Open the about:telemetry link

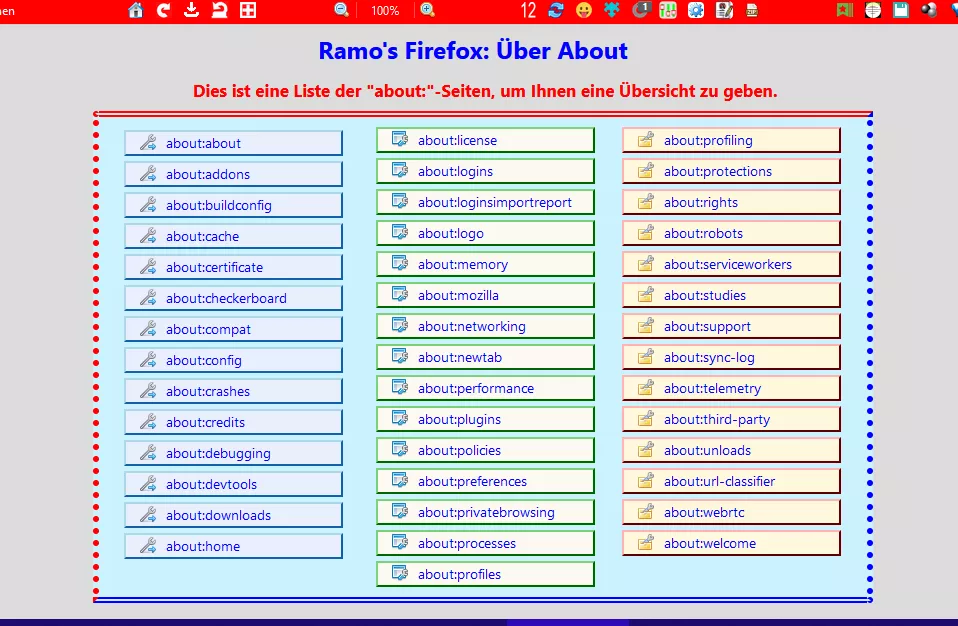click(731, 388)
